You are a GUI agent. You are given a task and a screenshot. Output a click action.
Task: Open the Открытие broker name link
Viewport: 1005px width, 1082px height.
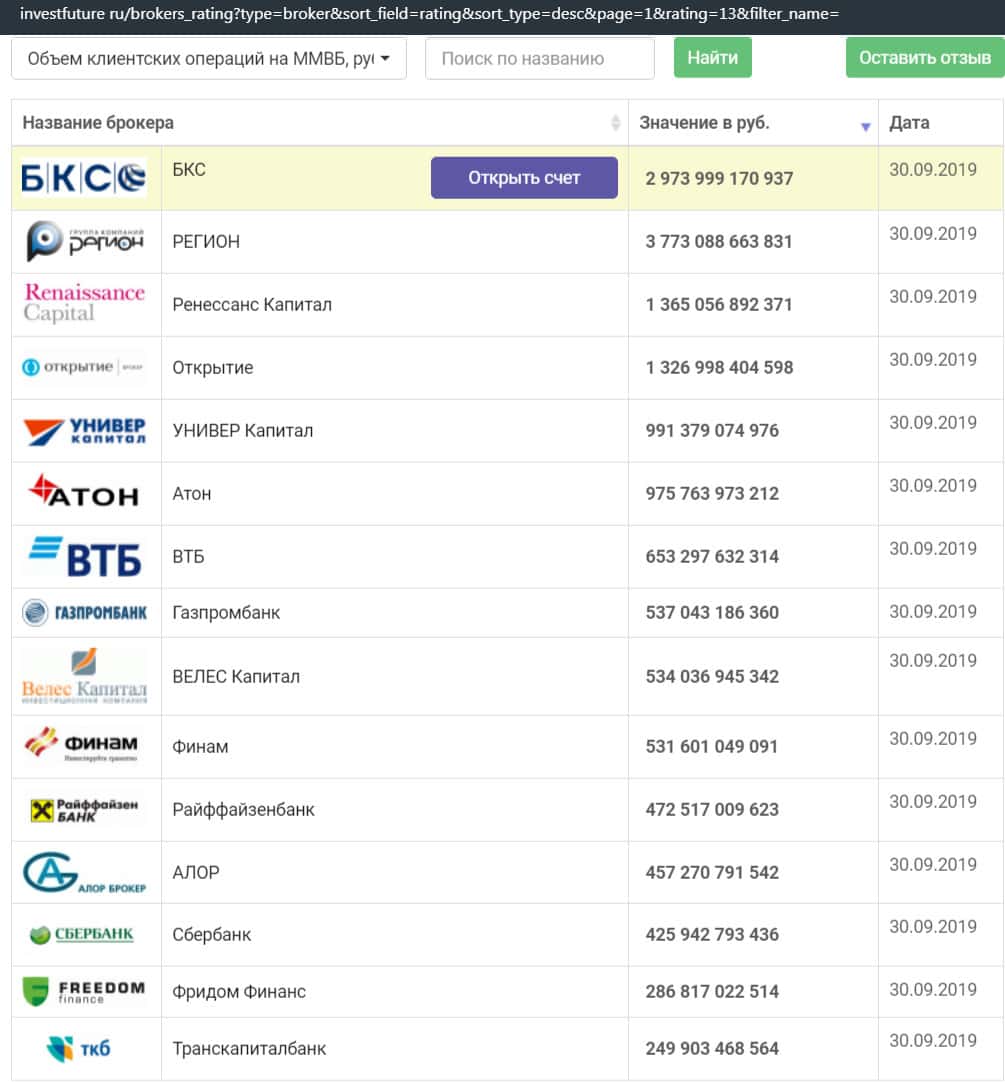(213, 367)
